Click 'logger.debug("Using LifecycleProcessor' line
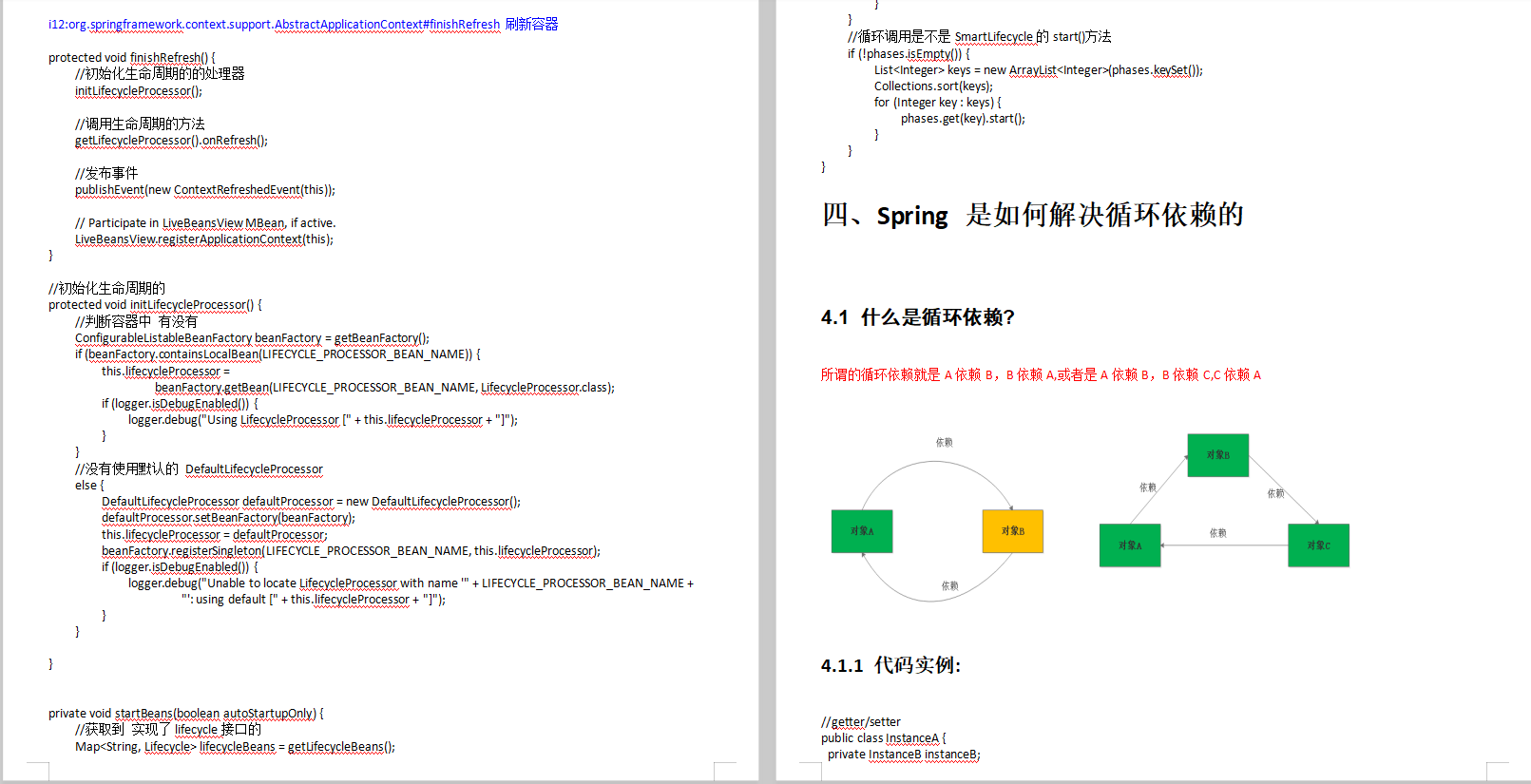Screen dimensions: 1531x784 point(323,420)
